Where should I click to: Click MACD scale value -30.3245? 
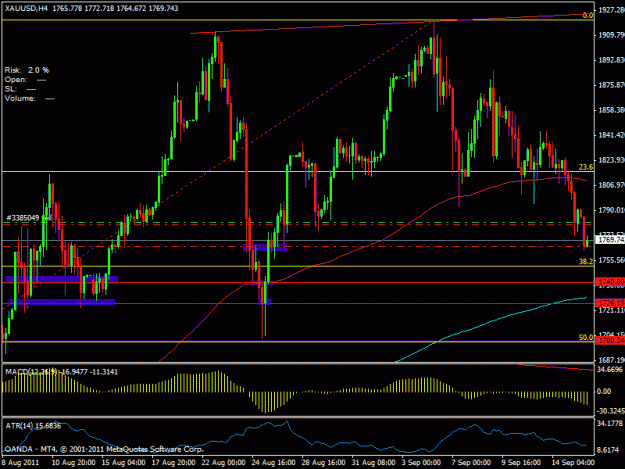(x=610, y=411)
